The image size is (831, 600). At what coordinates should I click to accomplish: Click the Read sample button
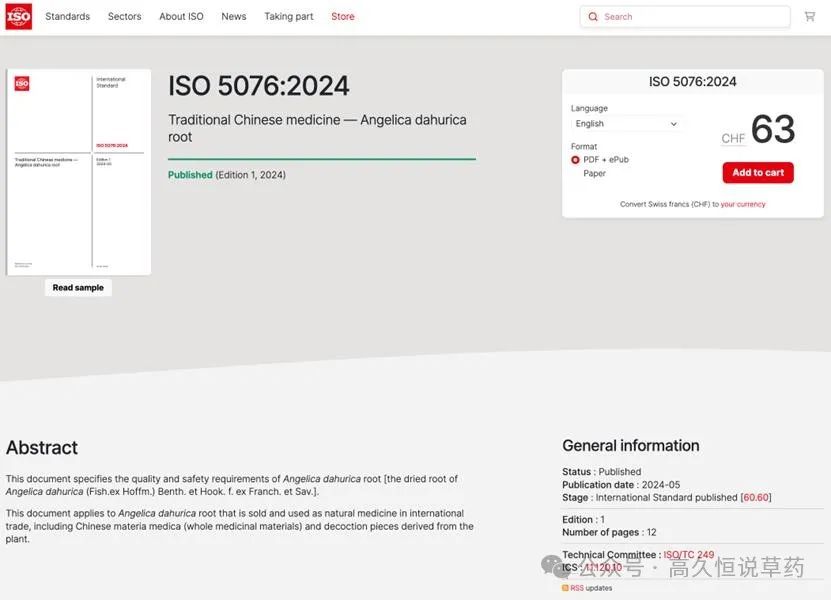pyautogui.click(x=78, y=288)
